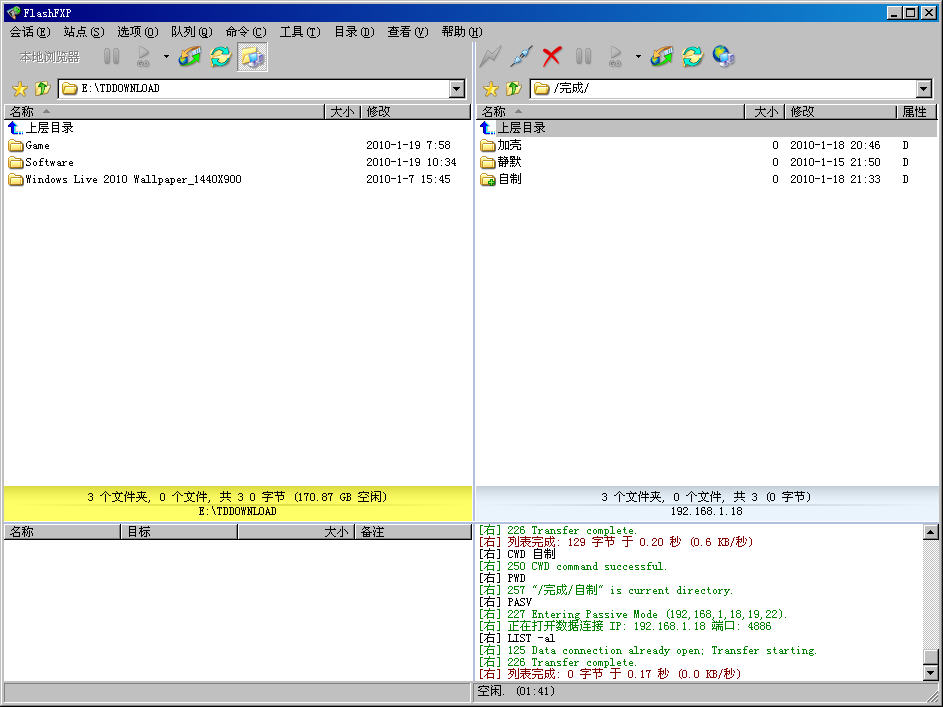Expand the remote path /完成/ dropdown
This screenshot has height=707, width=943.
[x=924, y=89]
